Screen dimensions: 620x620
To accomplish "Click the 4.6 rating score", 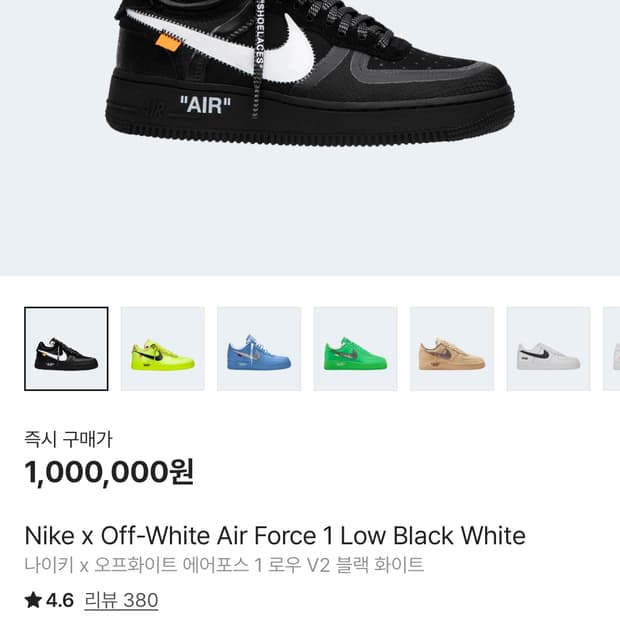I will pyautogui.click(x=60, y=601).
